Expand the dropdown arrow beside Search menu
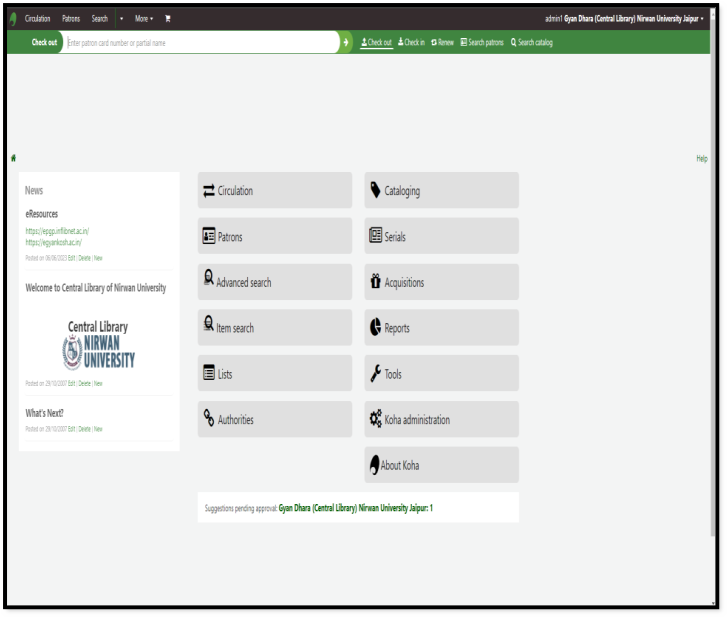 [x=121, y=19]
